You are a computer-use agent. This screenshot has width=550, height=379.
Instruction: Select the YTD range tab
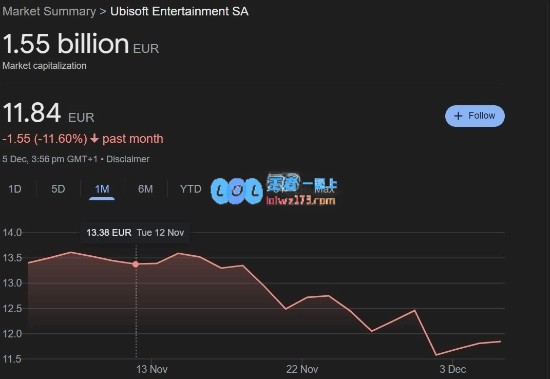[x=190, y=189]
